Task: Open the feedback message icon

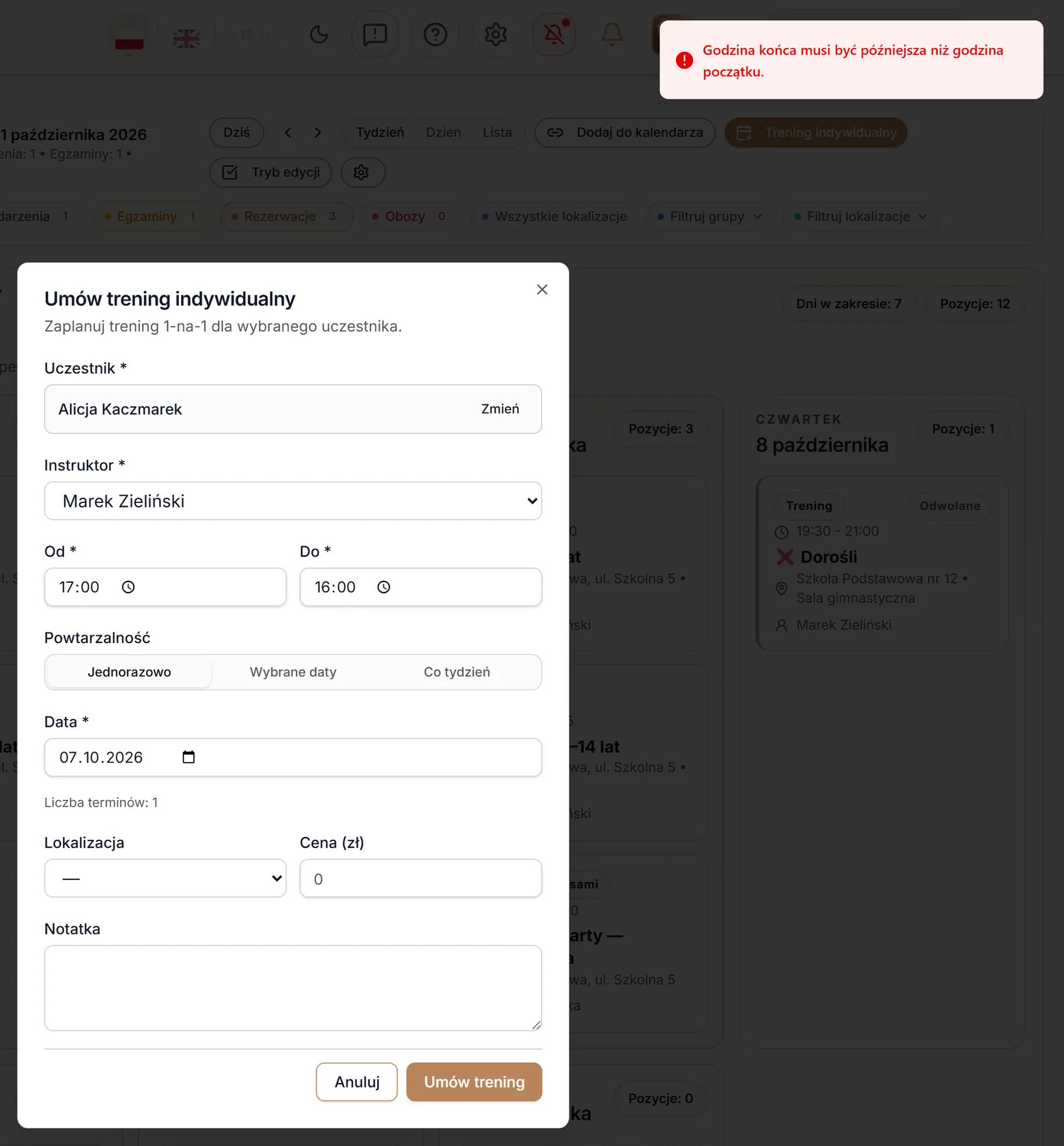Action: click(375, 34)
